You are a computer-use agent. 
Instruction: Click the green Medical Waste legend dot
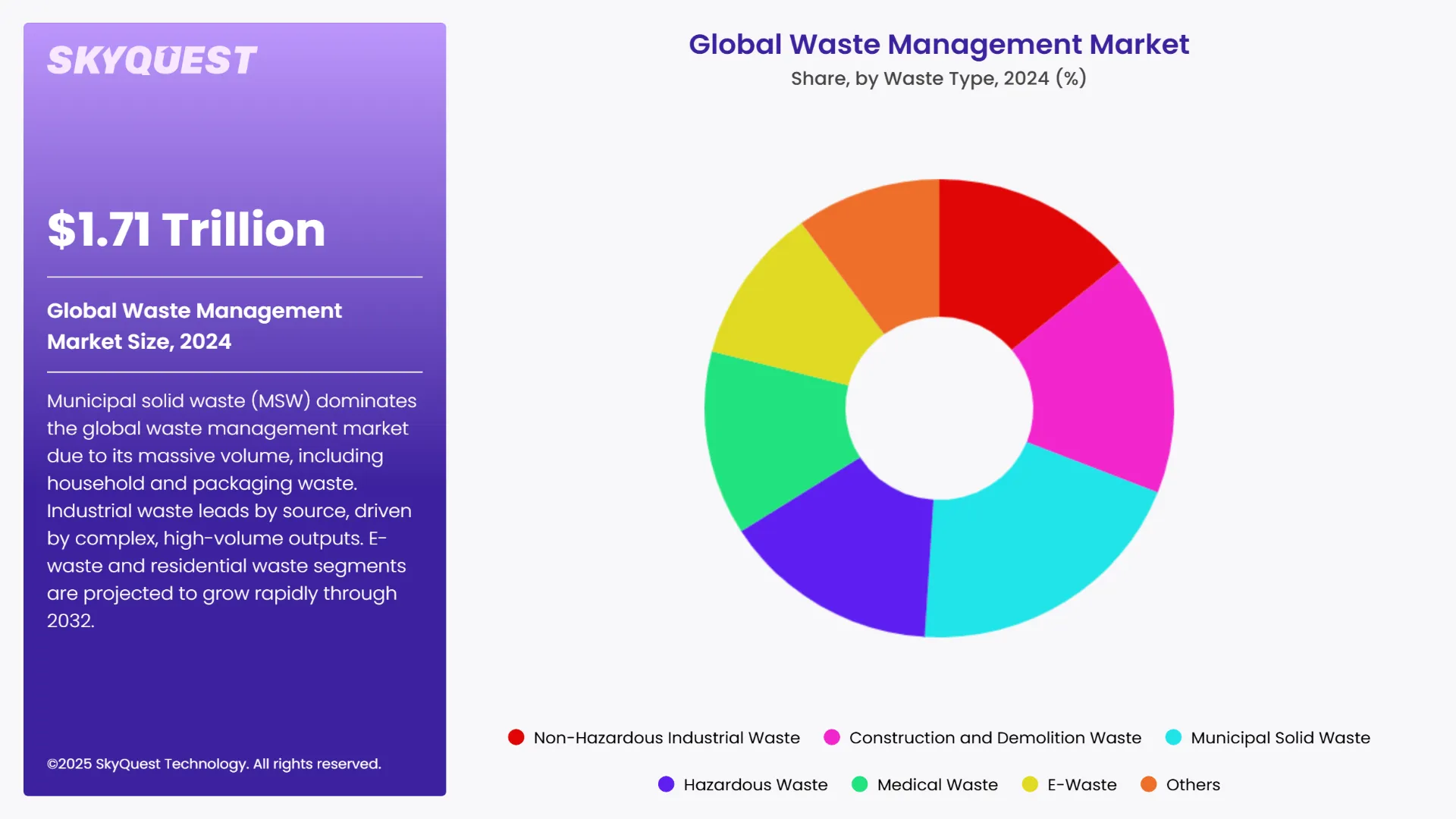coord(861,784)
